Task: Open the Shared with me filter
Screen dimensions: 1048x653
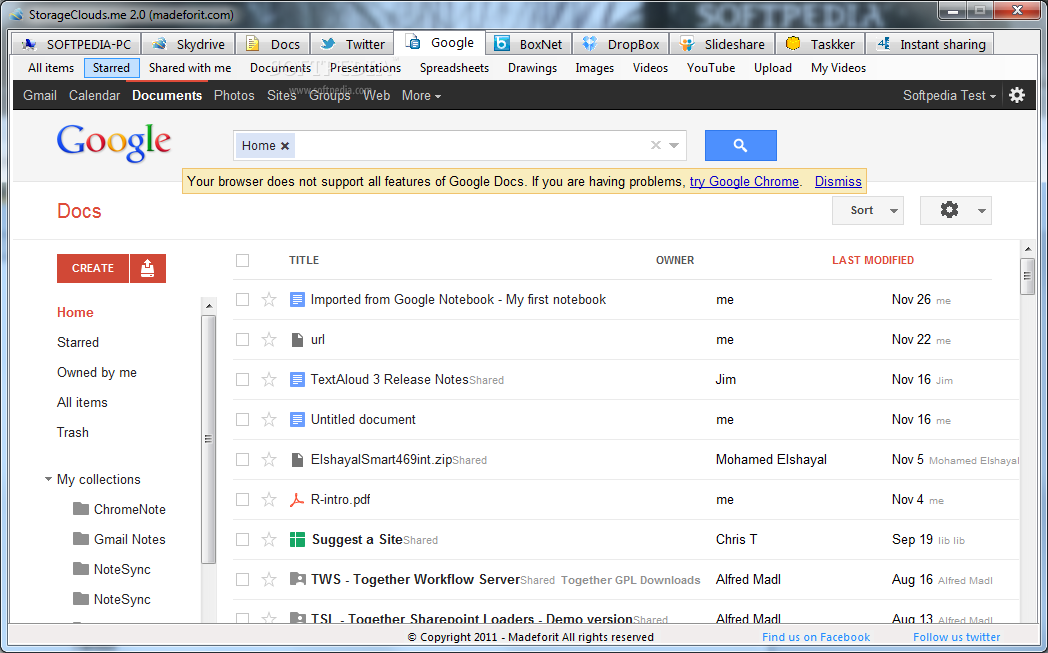Action: 190,68
